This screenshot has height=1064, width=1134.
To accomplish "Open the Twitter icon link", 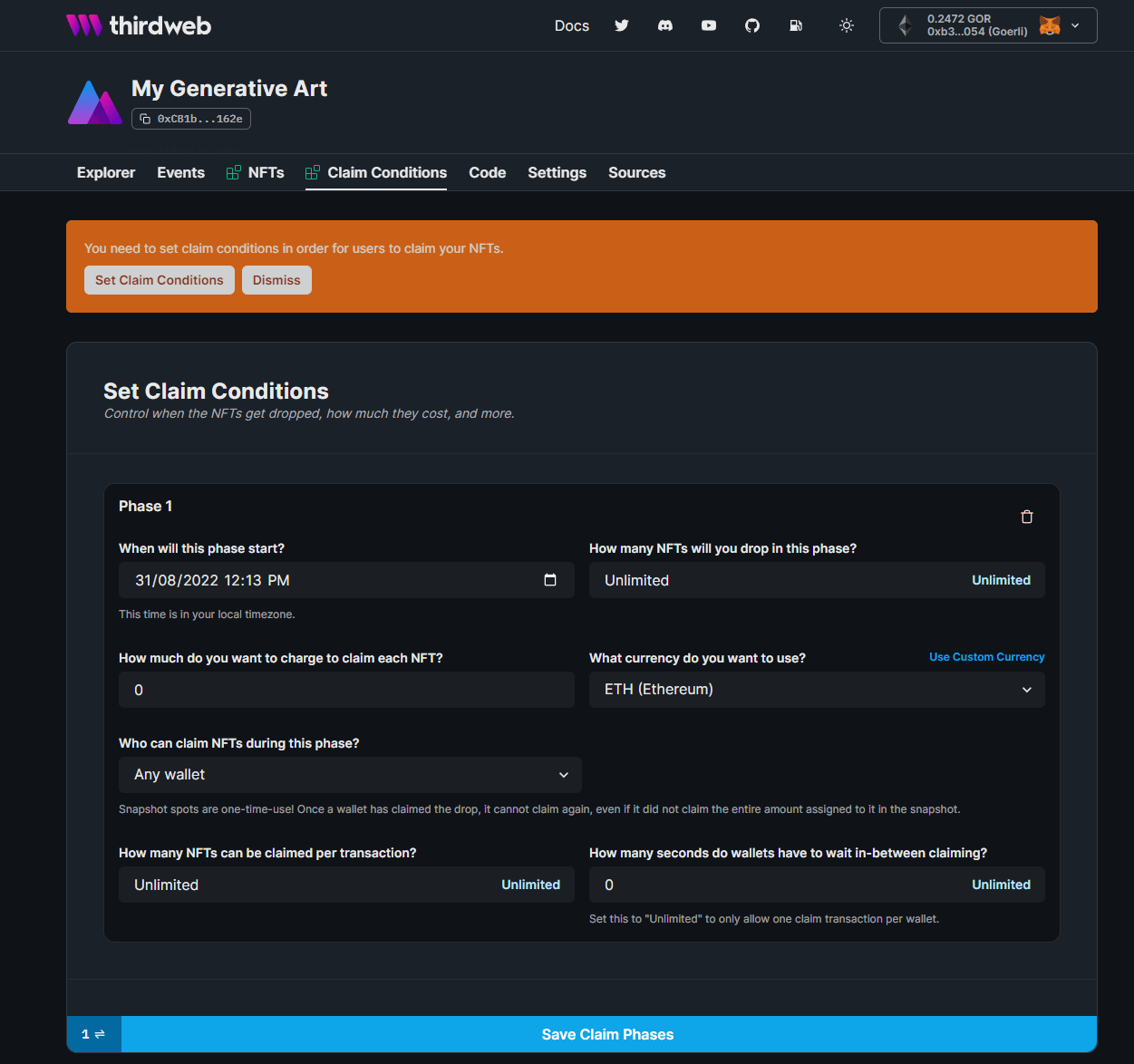I will [x=622, y=25].
